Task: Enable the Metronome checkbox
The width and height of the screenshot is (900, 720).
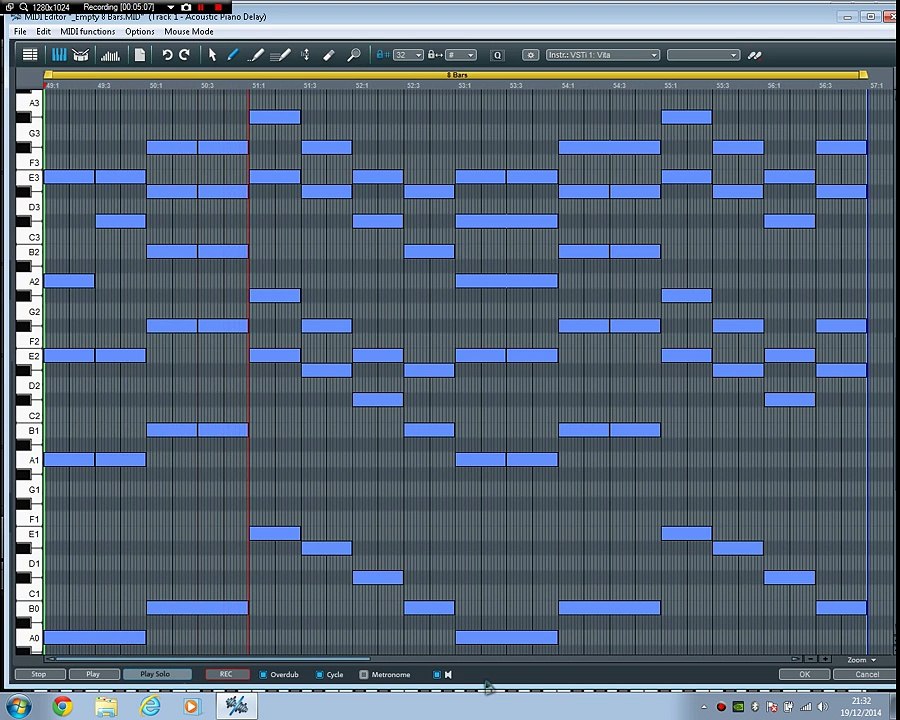Action: [x=363, y=675]
